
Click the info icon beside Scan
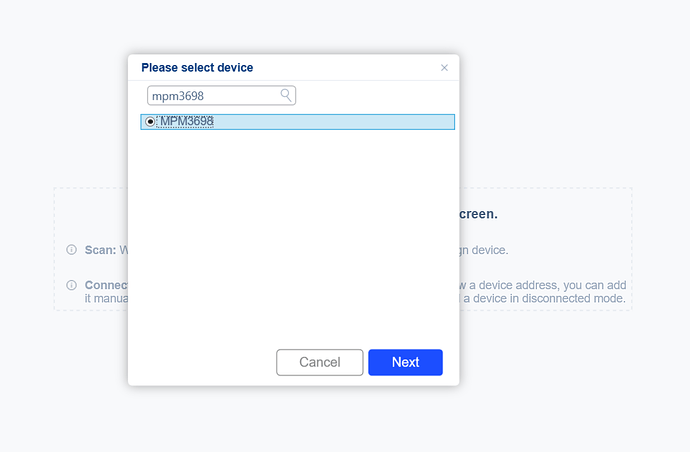(x=71, y=249)
